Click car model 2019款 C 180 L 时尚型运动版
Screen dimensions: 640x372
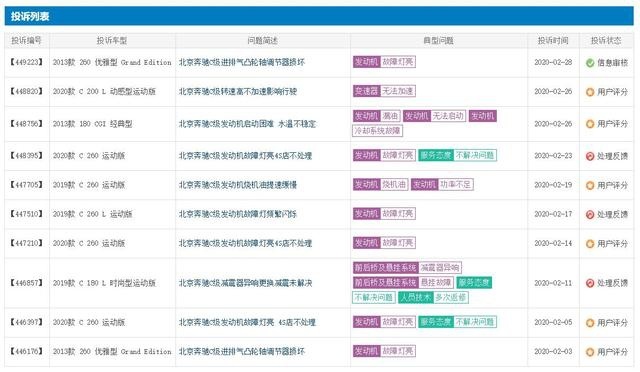coord(104,283)
